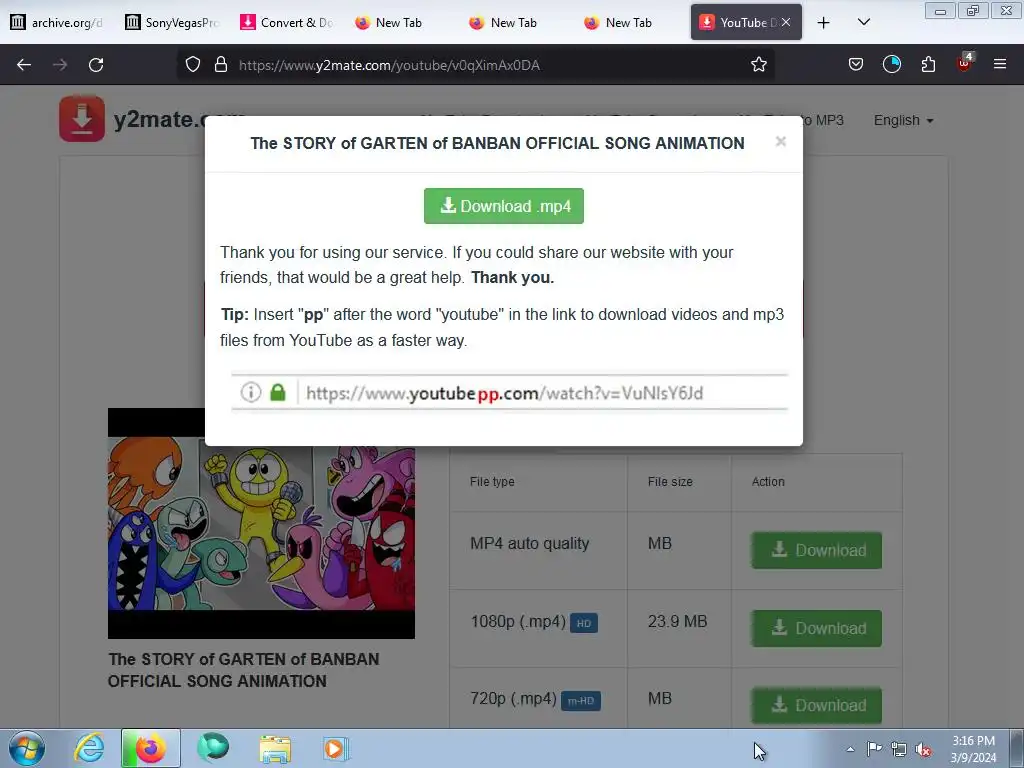Switch to the Convert & Download tab
Viewport: 1024px width, 768px height.
coord(287,23)
